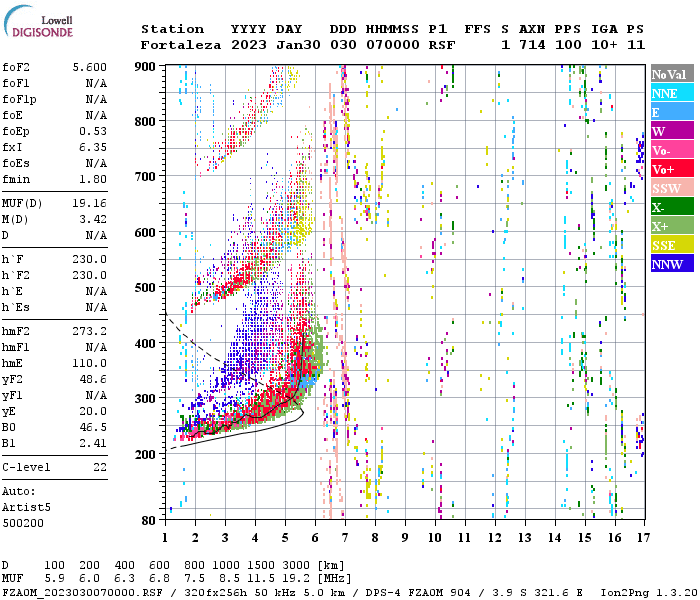Select the NNE cyan legend swatch

click(672, 93)
